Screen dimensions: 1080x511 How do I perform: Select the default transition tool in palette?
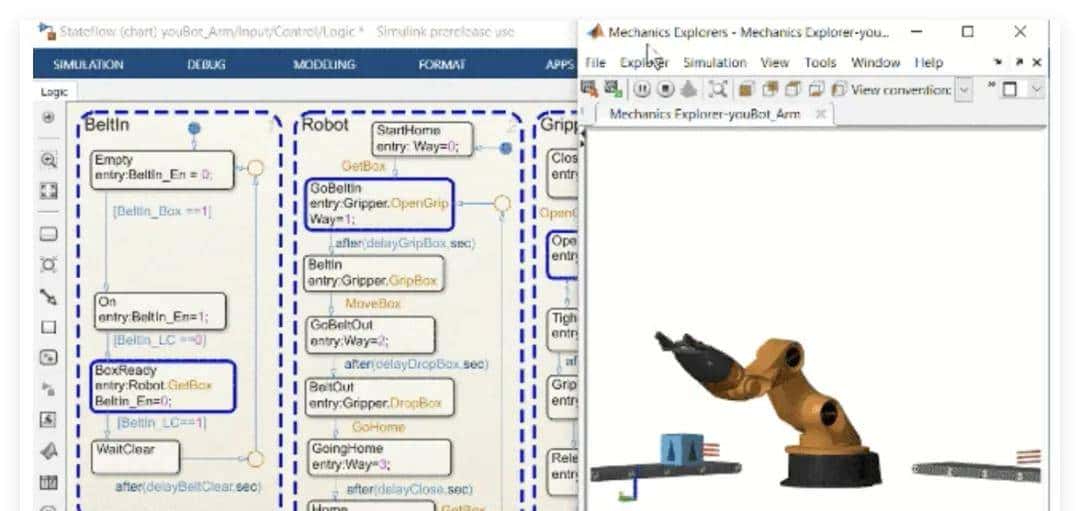[48, 297]
